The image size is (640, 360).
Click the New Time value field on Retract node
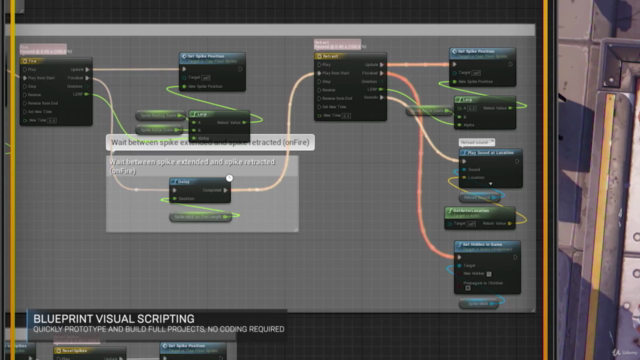click(x=347, y=116)
